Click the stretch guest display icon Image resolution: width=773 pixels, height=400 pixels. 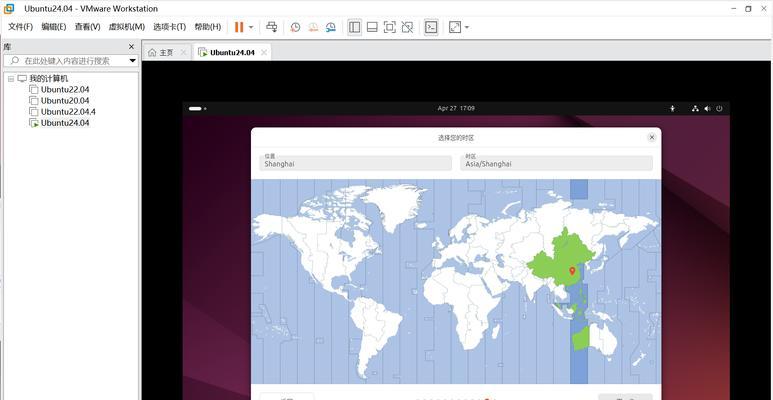coord(455,27)
